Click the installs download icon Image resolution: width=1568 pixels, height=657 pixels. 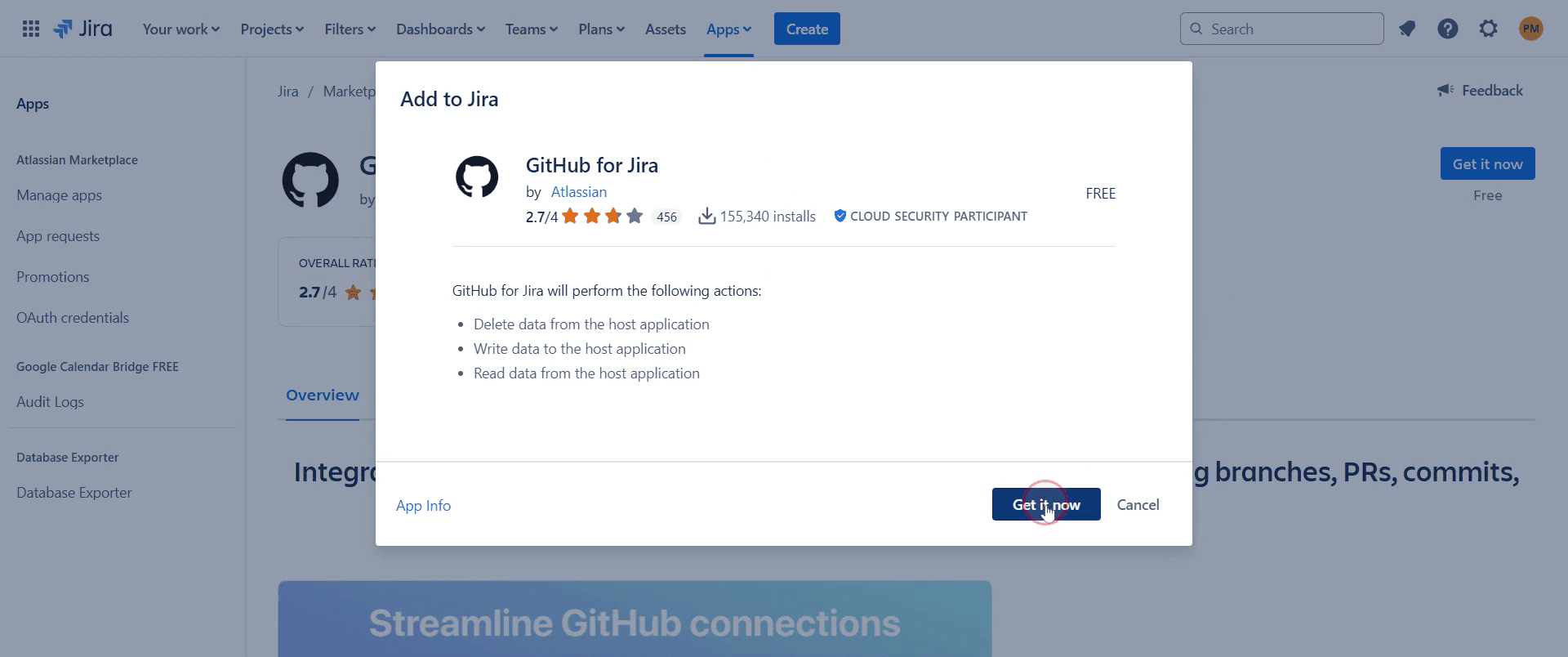click(707, 216)
